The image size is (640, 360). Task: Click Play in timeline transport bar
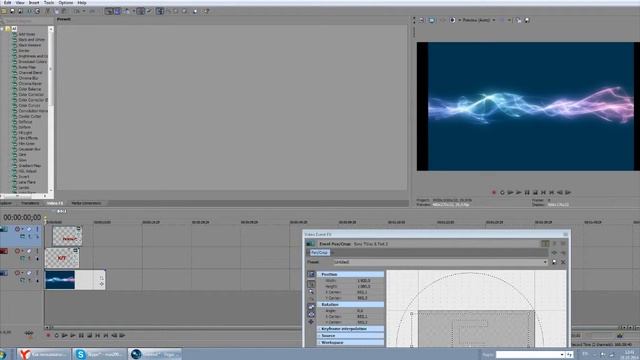tap(73, 336)
